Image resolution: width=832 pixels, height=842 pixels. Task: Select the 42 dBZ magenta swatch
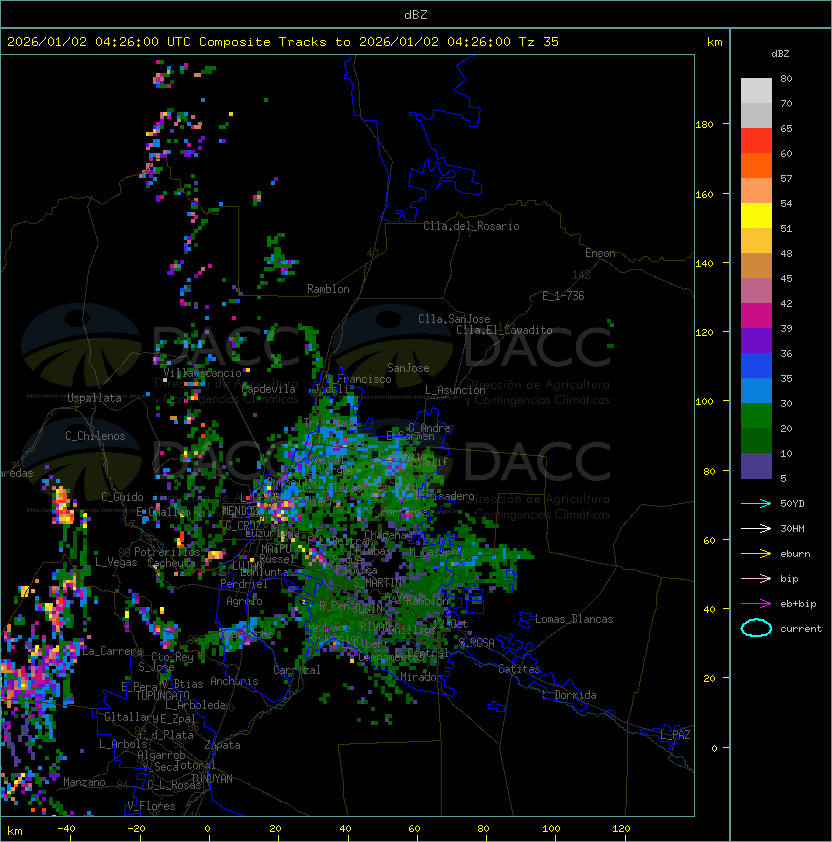point(756,315)
